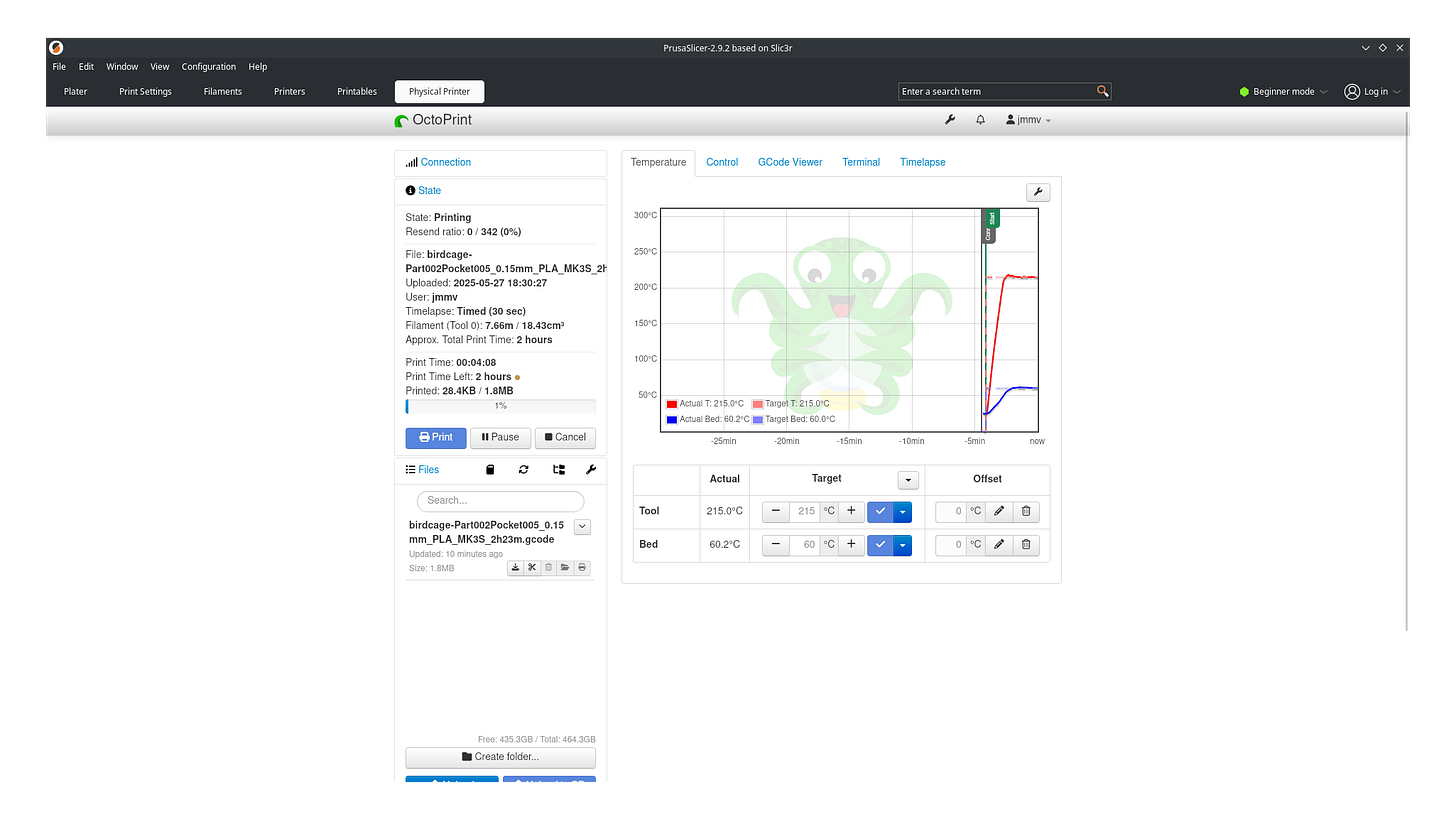
Task: Click the Log in user icon
Action: pyautogui.click(x=1352, y=91)
